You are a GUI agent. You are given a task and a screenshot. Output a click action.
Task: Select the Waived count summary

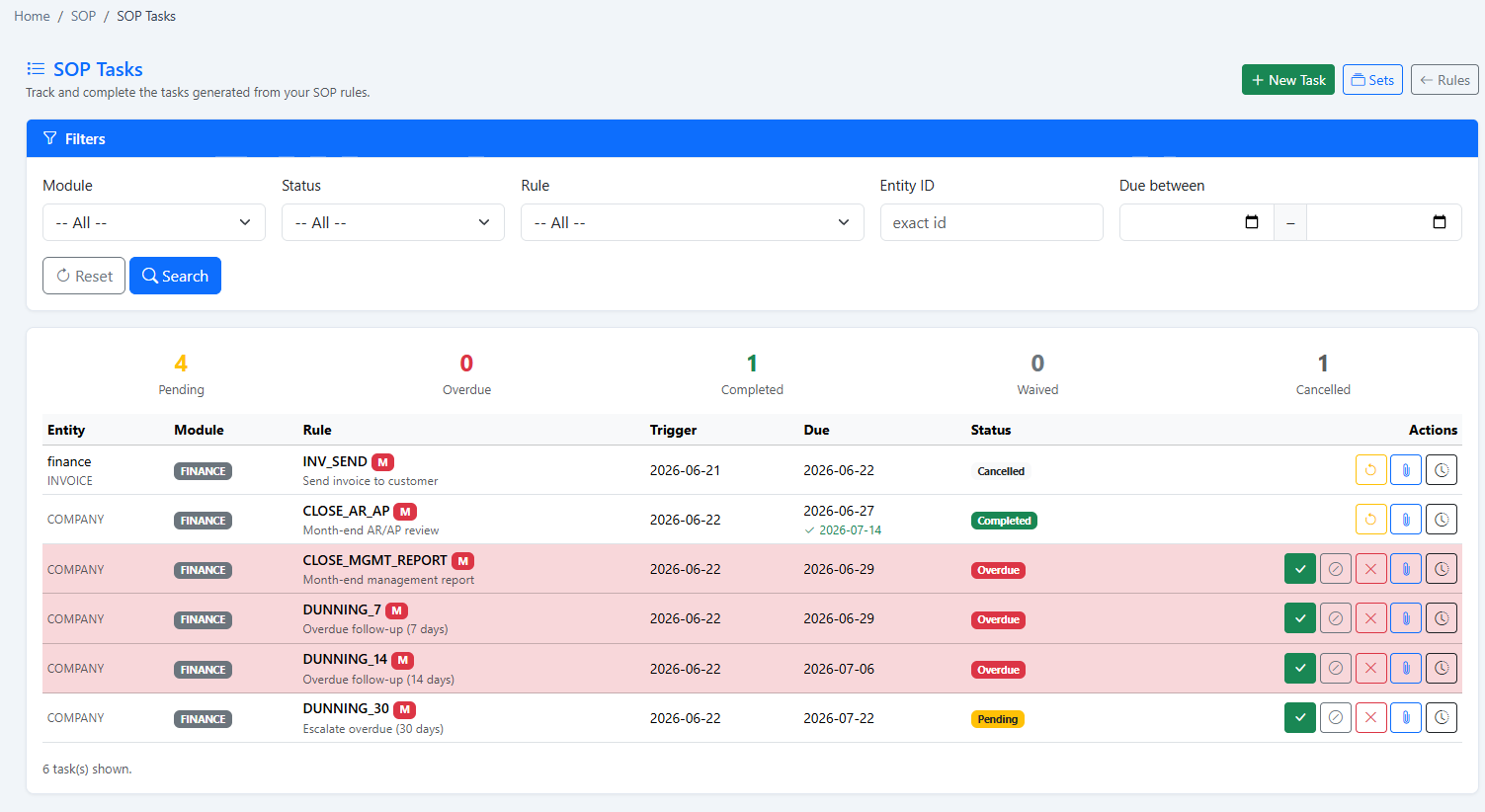point(1037,374)
